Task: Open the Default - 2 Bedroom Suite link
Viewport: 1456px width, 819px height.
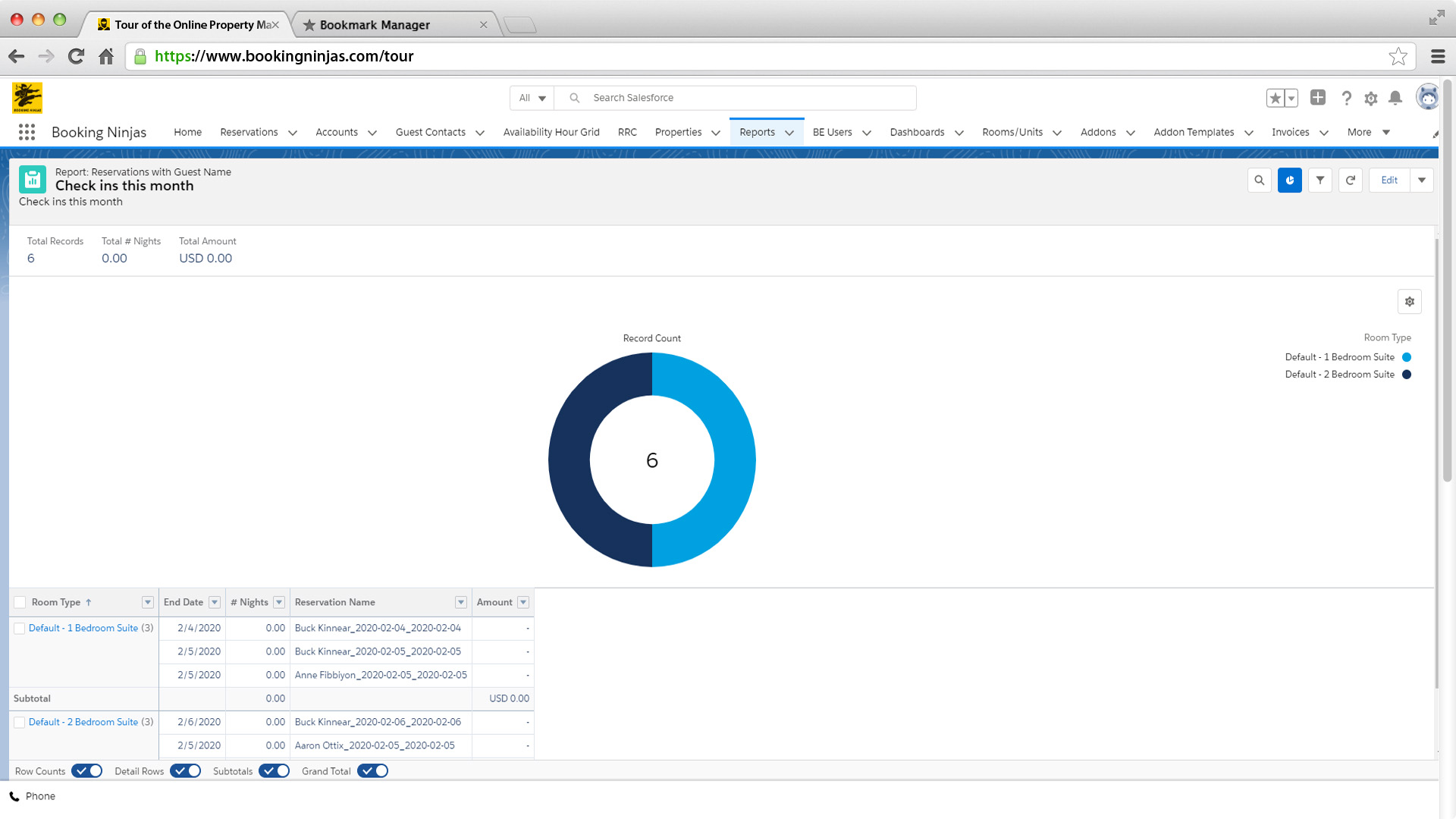Action: click(x=83, y=722)
